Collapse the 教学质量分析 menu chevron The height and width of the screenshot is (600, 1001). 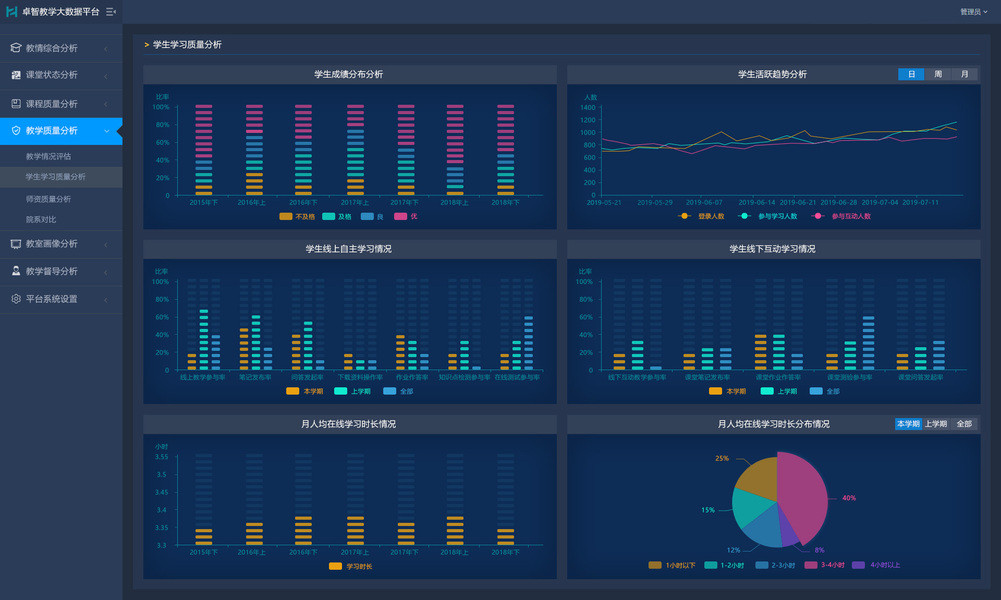coord(107,131)
